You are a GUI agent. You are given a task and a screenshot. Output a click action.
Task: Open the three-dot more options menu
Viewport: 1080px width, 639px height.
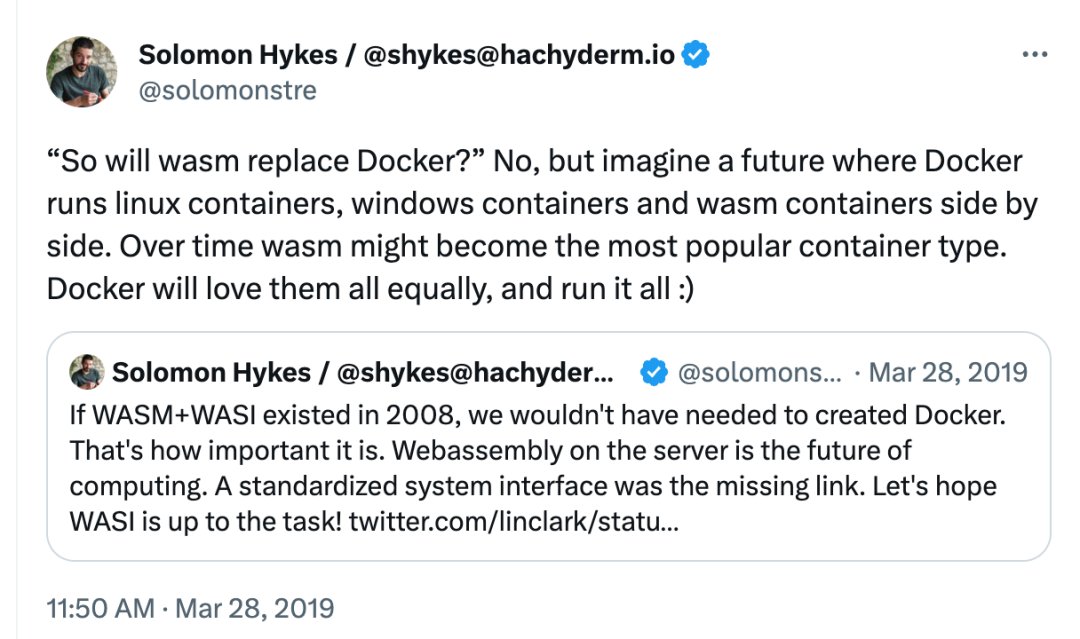pos(1034,55)
